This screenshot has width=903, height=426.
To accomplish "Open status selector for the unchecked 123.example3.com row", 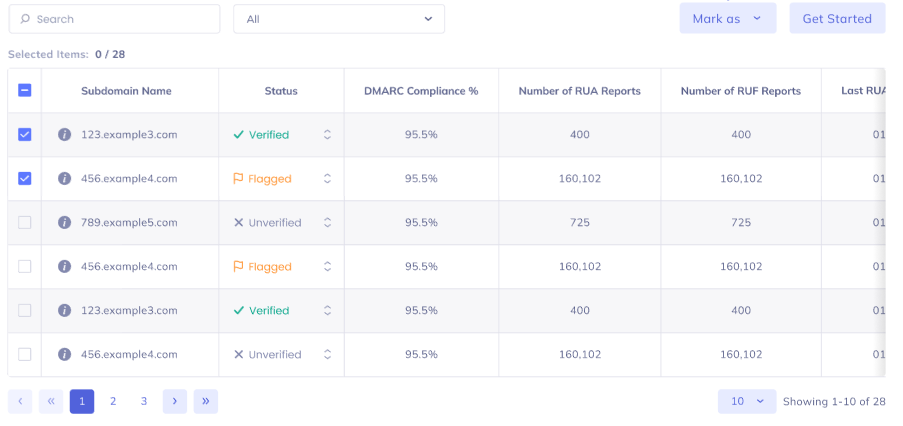I will point(327,310).
